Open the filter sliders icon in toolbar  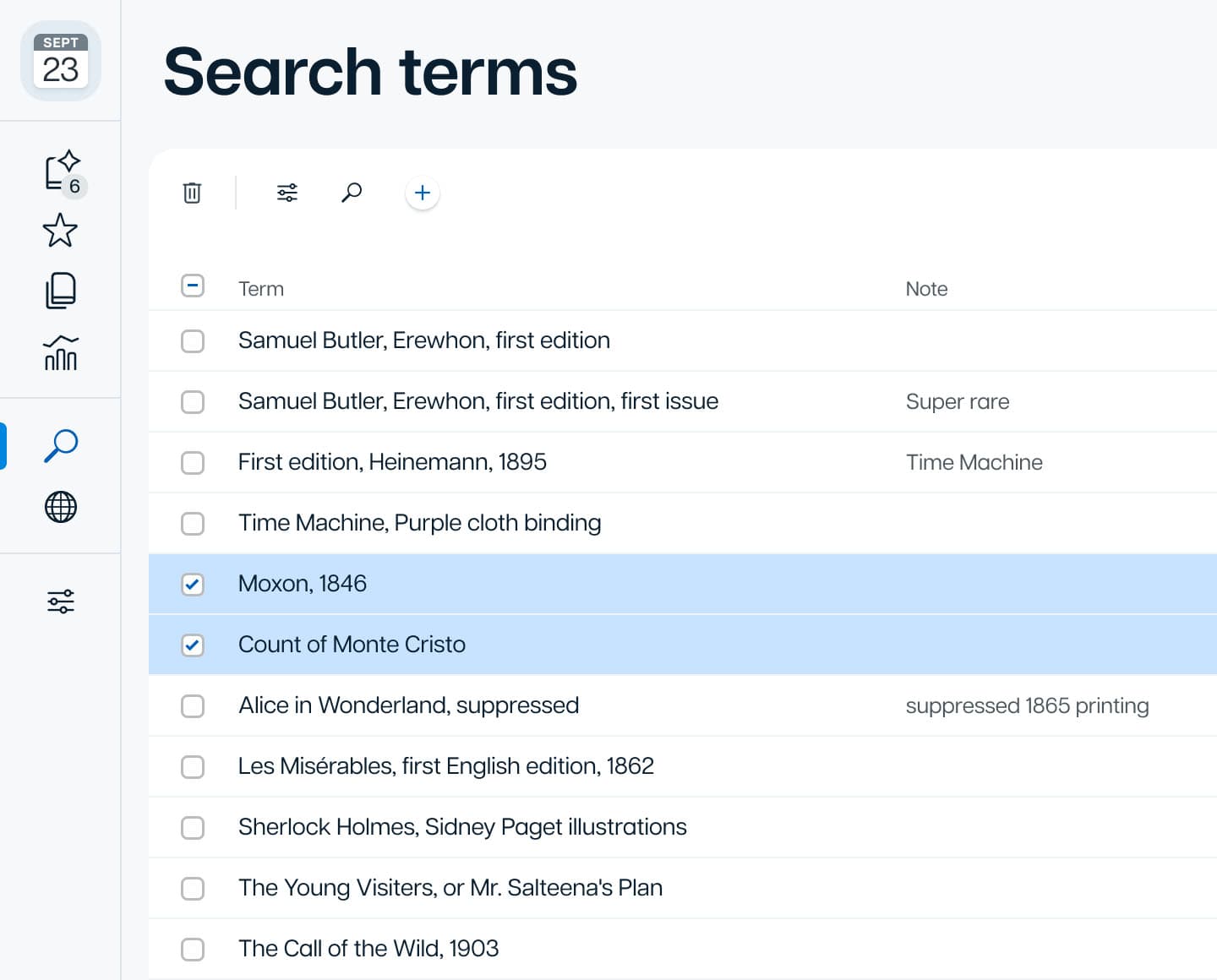(x=287, y=193)
